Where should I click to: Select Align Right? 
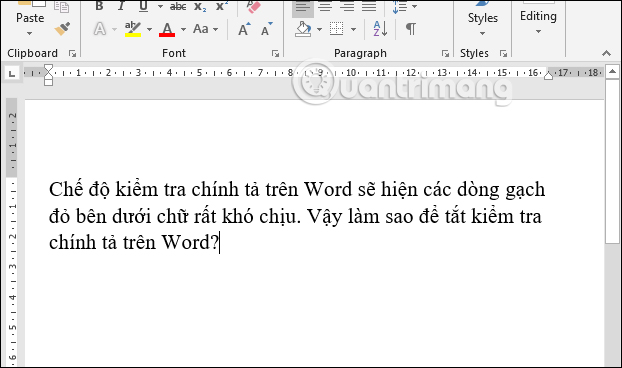tap(347, 7)
